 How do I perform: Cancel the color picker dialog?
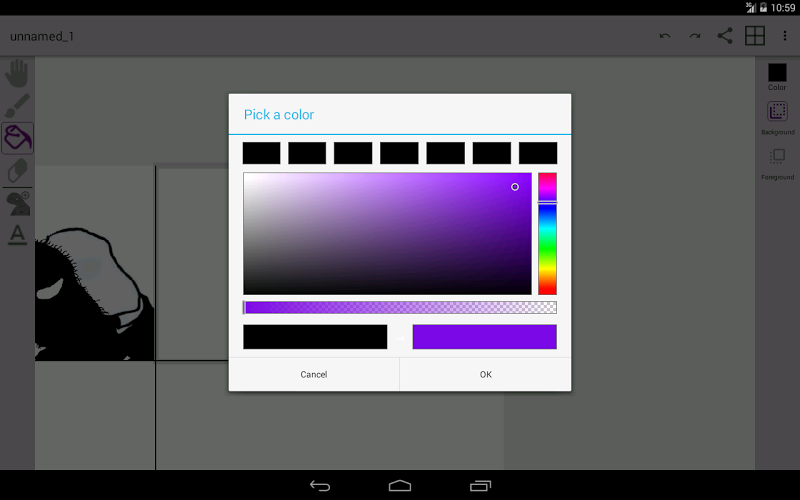coord(314,374)
